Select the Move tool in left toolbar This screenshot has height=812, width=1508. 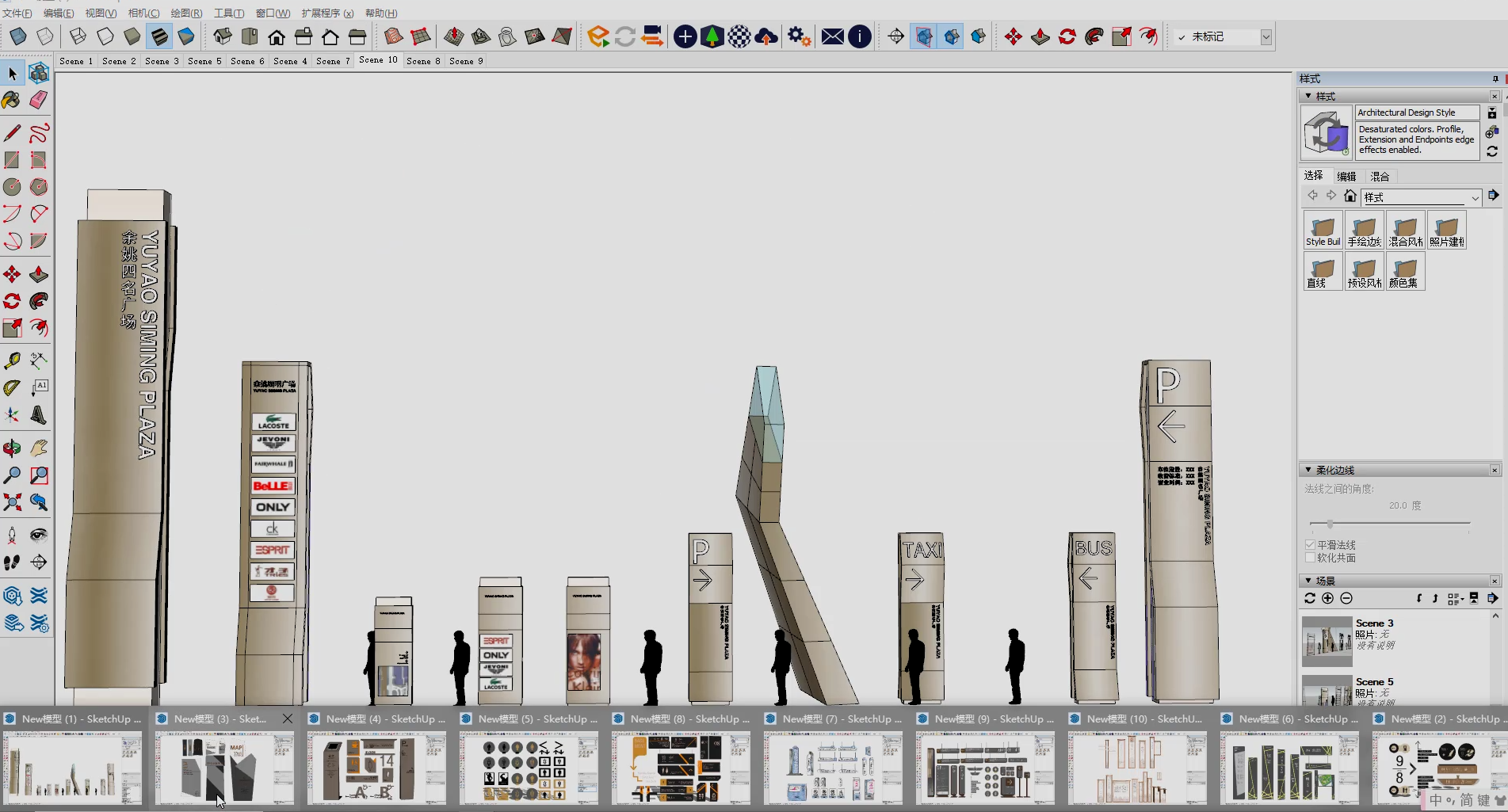12,275
